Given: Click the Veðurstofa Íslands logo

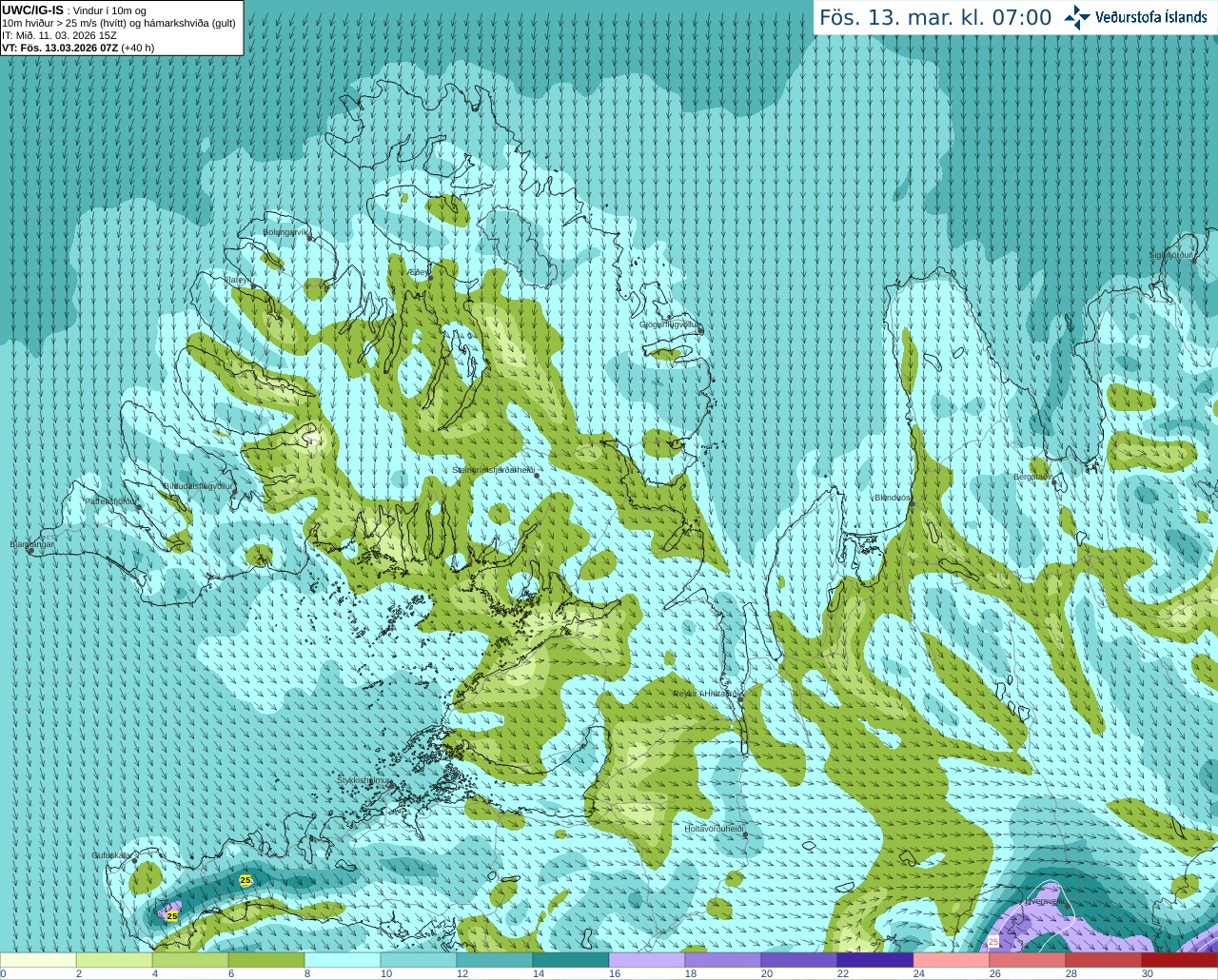Looking at the screenshot, I should tap(1135, 17).
